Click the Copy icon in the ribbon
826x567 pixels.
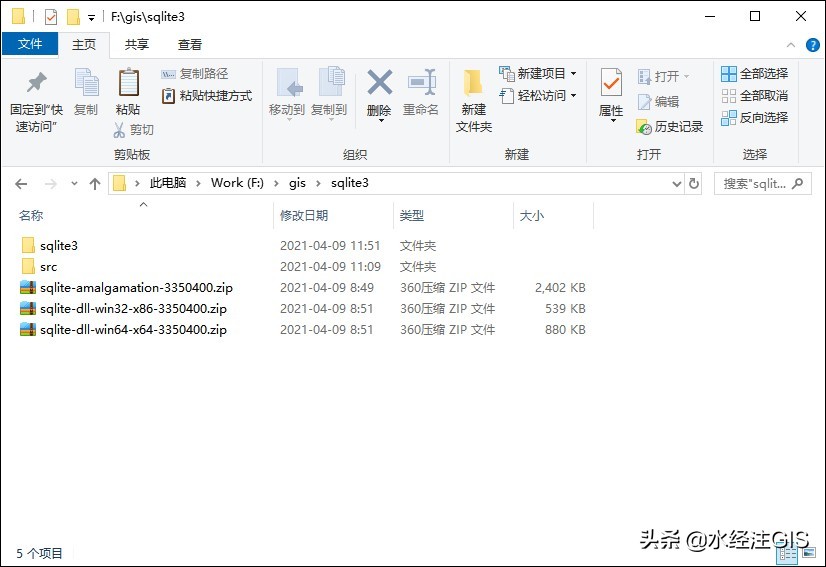[86, 82]
